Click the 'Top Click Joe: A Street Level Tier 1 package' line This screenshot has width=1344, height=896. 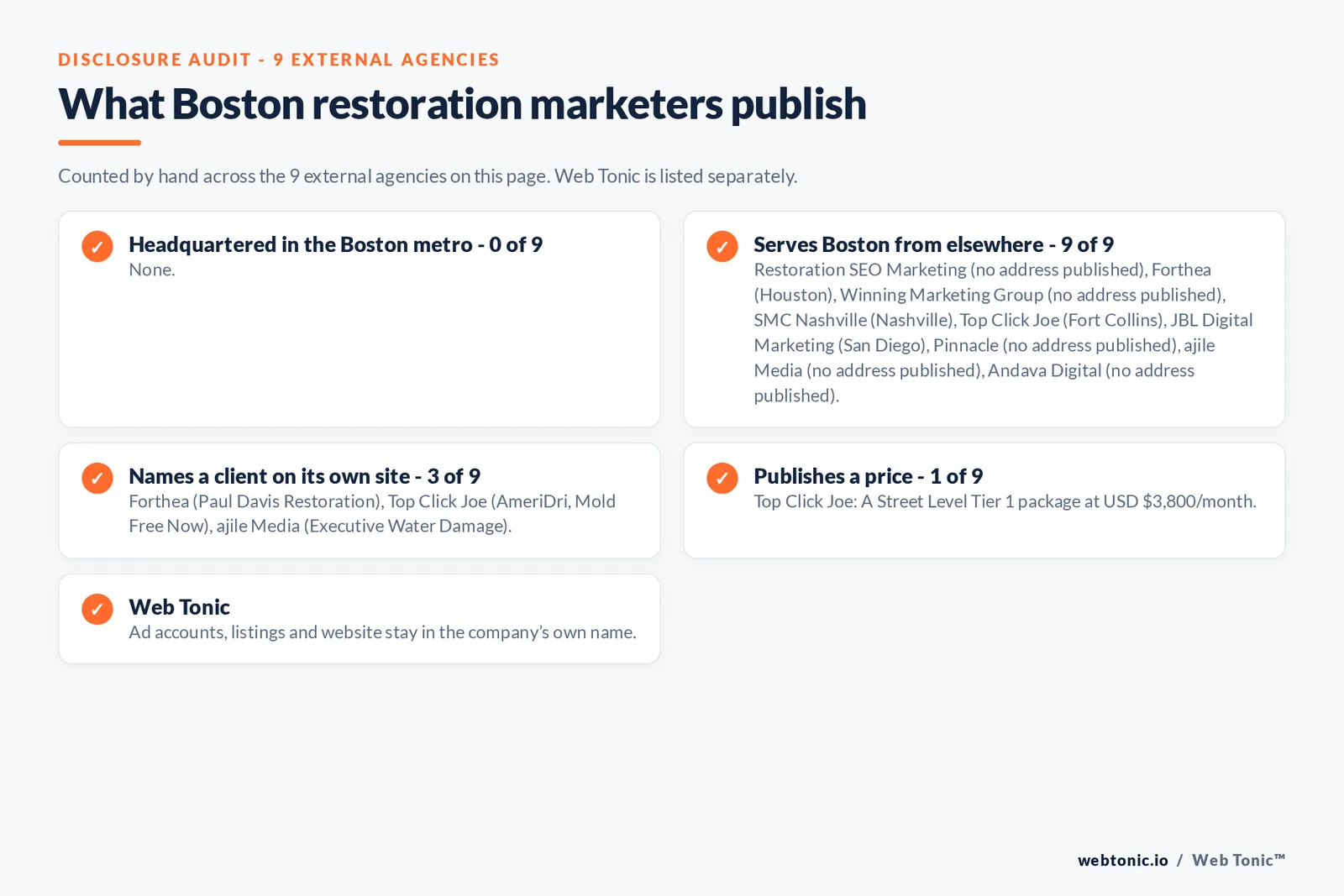pyautogui.click(x=1005, y=501)
